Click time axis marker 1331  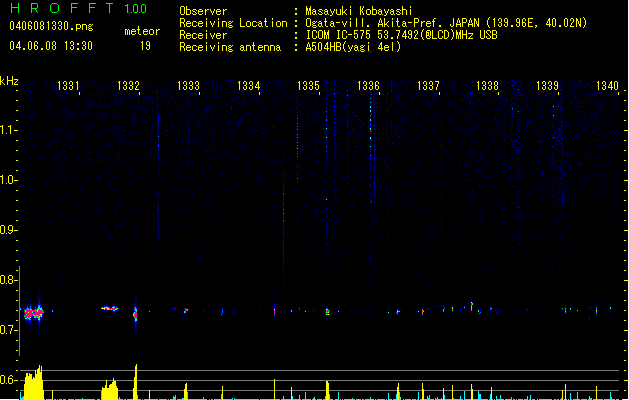tap(68, 86)
